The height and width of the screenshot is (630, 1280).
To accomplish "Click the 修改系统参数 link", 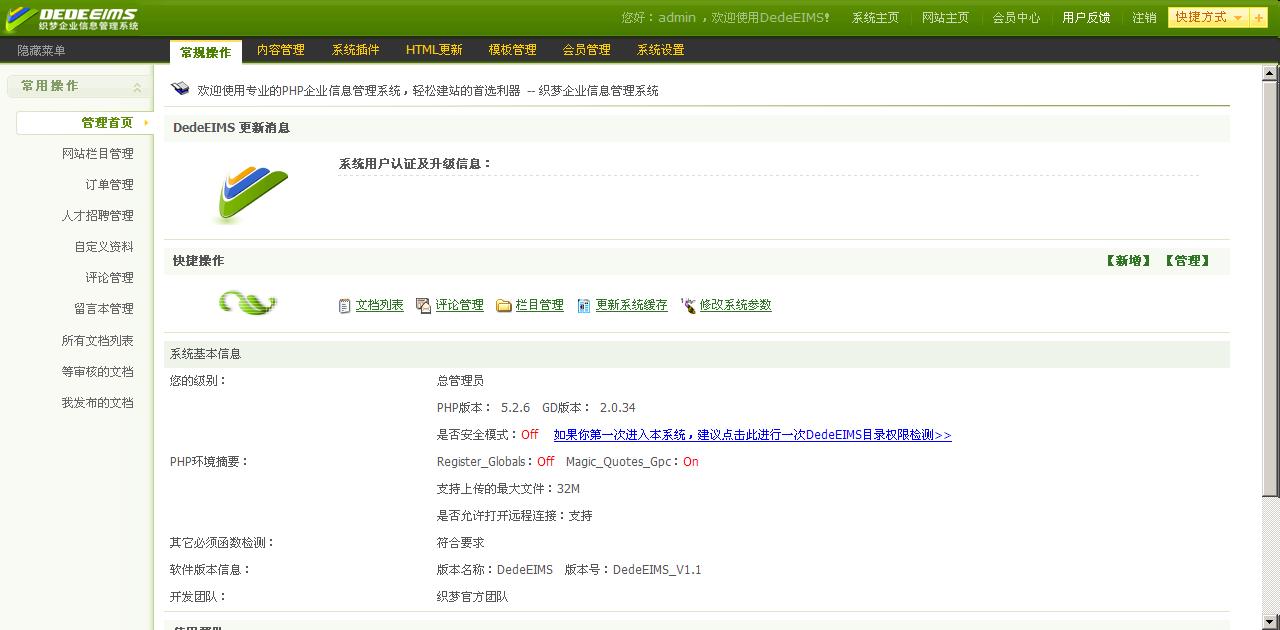I will tap(736, 306).
